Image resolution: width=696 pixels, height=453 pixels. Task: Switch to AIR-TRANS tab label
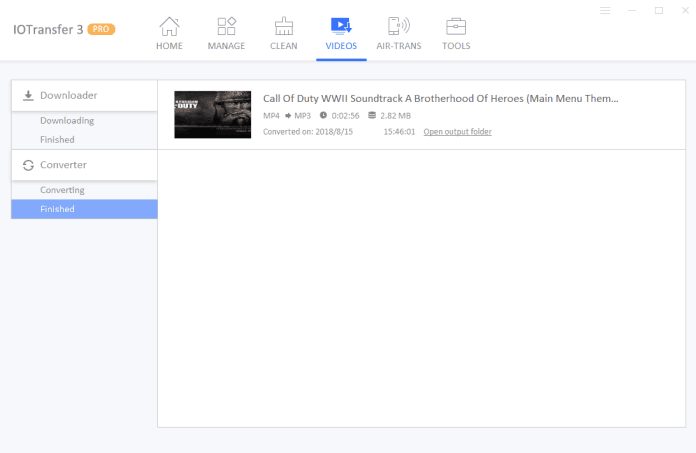click(x=399, y=46)
